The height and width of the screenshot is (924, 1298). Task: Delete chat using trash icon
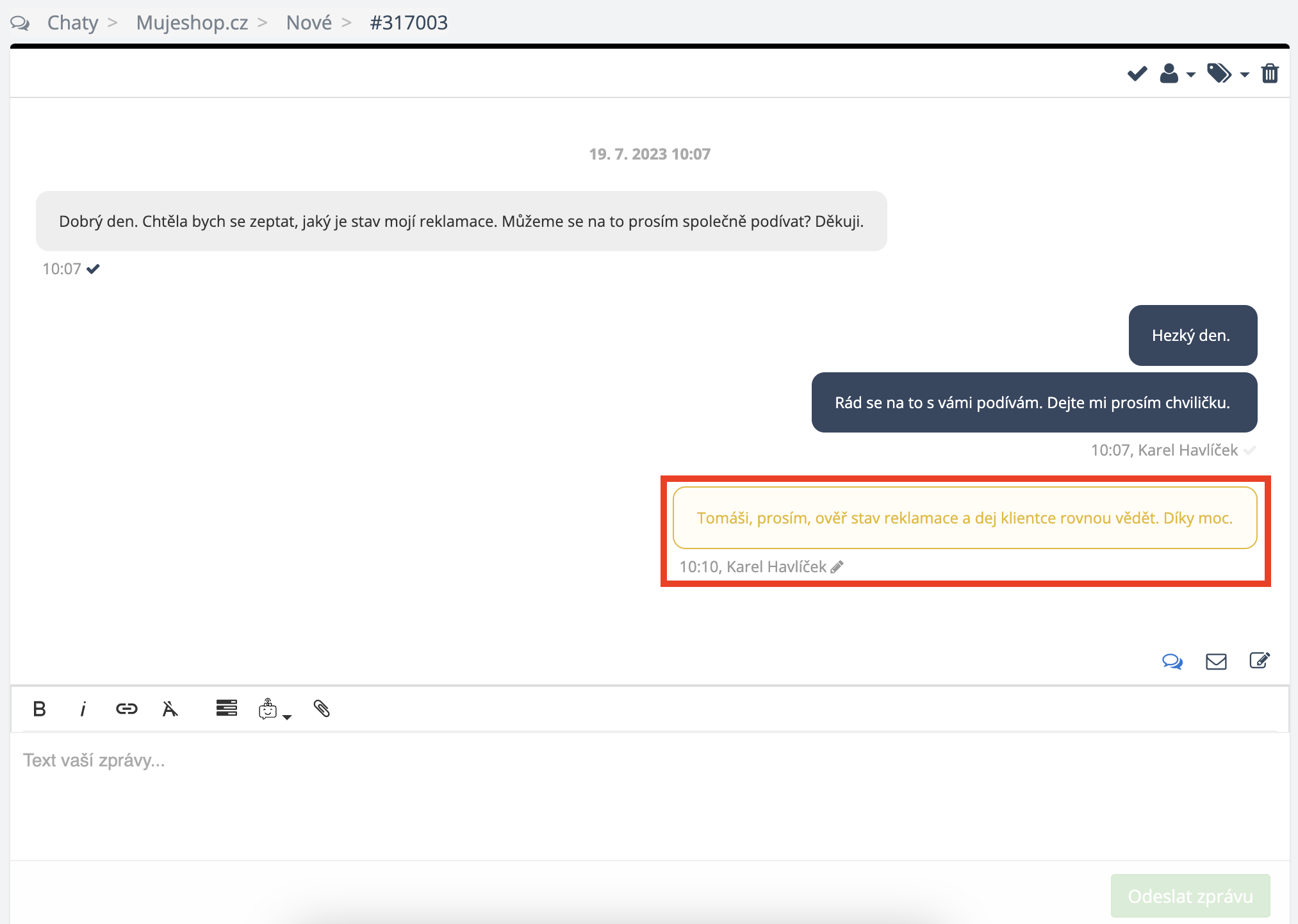1270,74
